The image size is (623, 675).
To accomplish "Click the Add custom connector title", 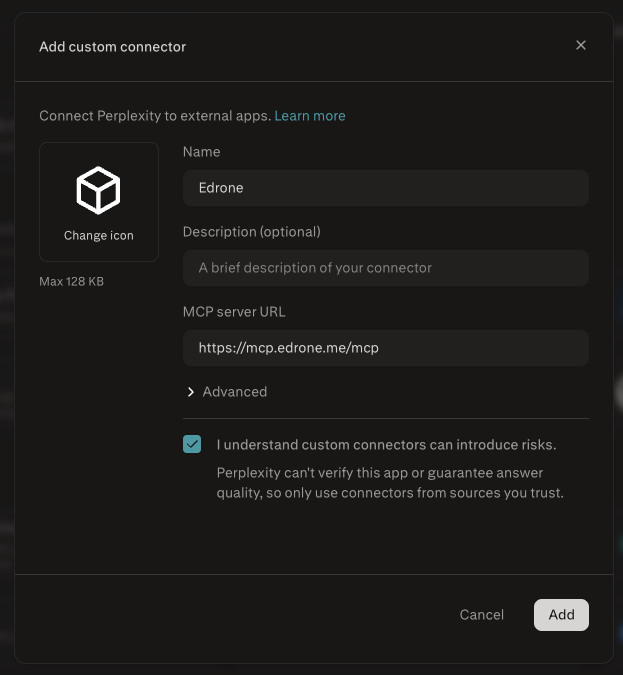I will [112, 46].
